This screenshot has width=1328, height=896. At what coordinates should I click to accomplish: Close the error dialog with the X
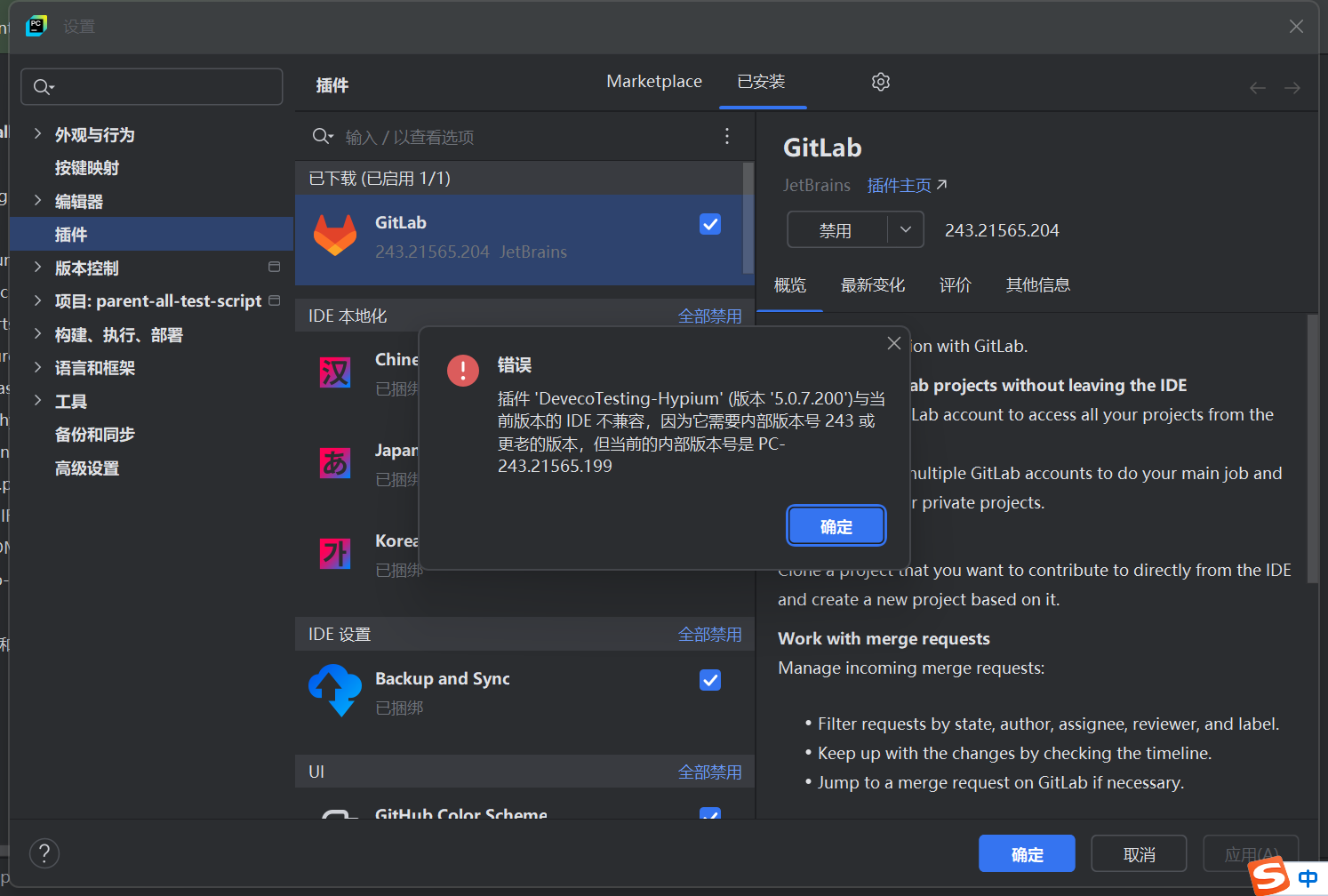click(x=894, y=343)
